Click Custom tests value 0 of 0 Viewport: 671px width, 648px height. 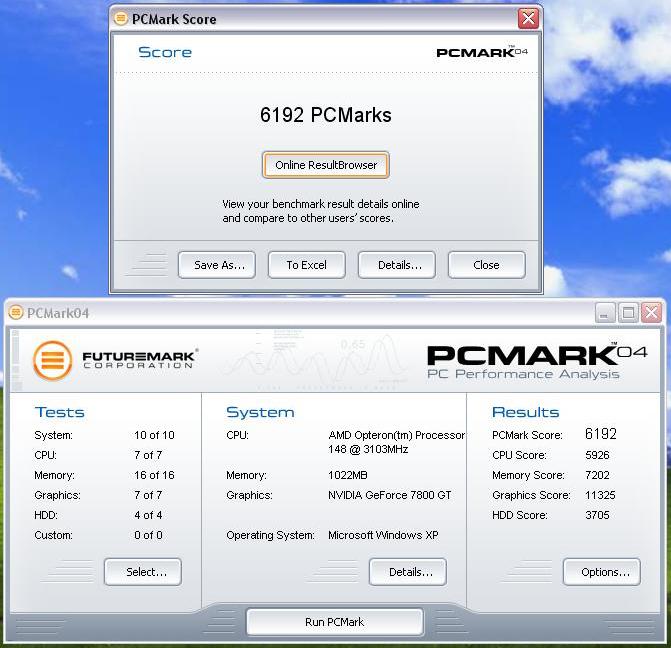pyautogui.click(x=148, y=535)
